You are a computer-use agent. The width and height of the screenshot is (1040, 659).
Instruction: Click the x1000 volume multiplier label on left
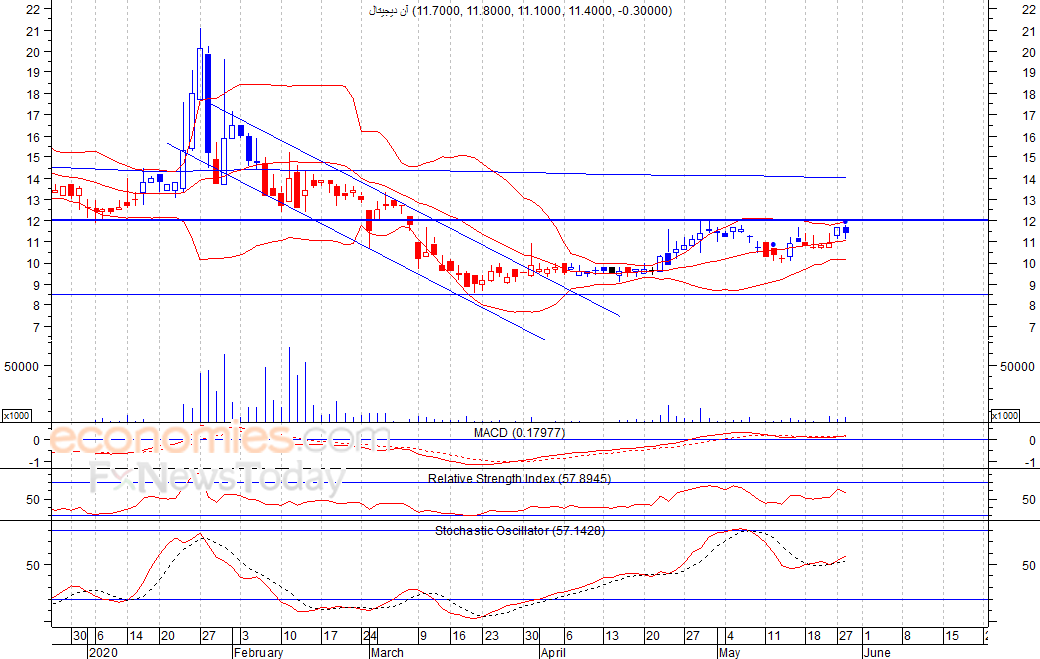tap(17, 415)
